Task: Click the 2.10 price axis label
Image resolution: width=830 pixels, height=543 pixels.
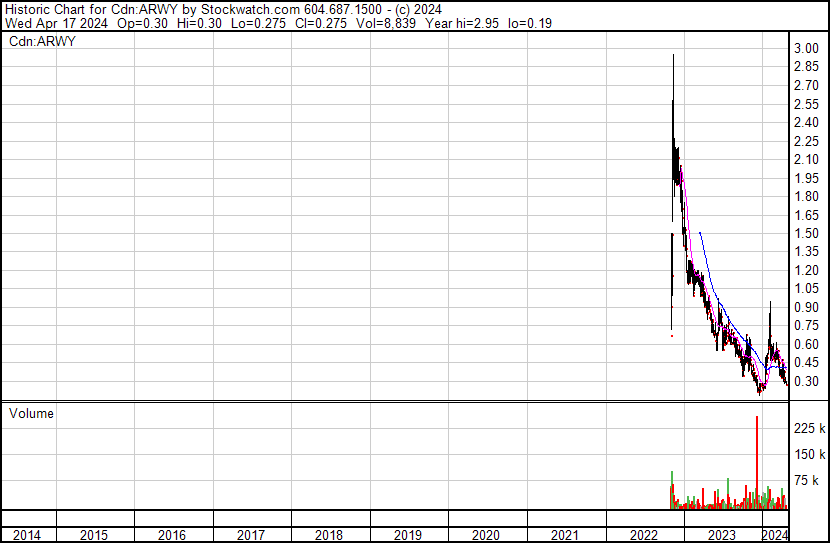Action: [806, 160]
